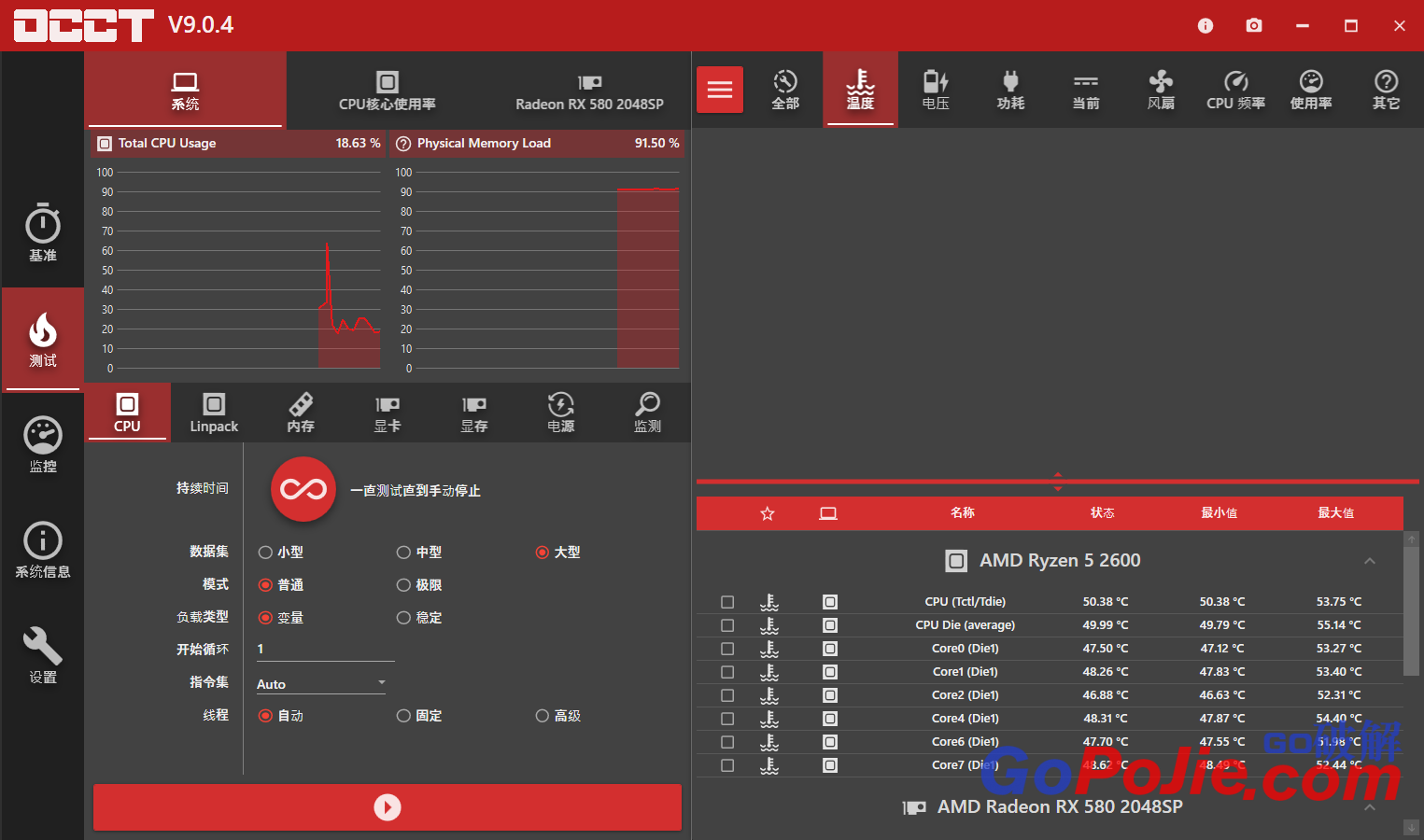Click chip icon of Core0 (Die1) row
Screen dimensions: 1424x840
coord(830,649)
